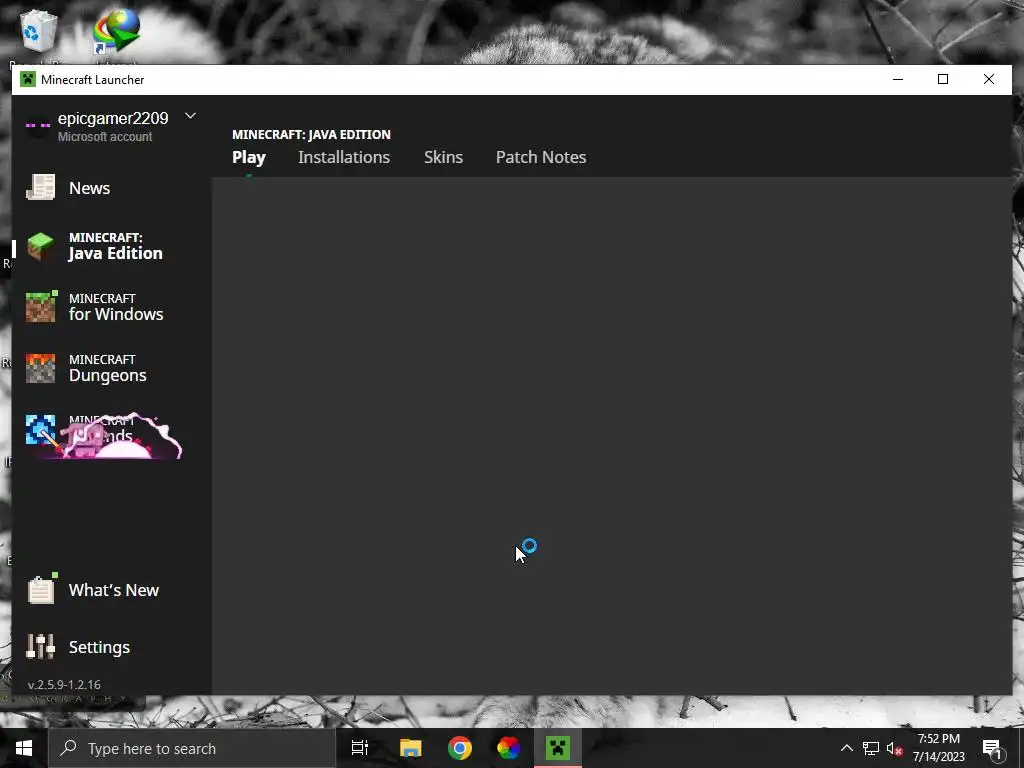Select the Java Edition grass block icon

40,246
